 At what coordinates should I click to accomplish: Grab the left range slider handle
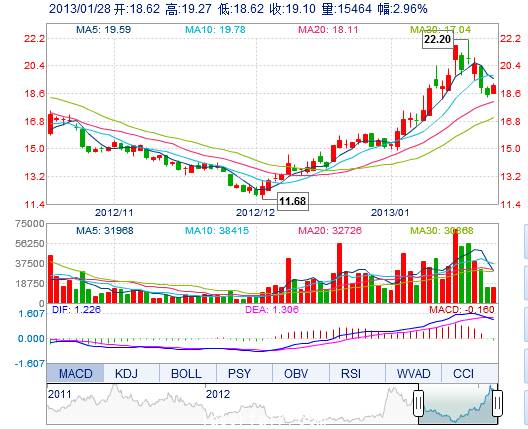[419, 403]
